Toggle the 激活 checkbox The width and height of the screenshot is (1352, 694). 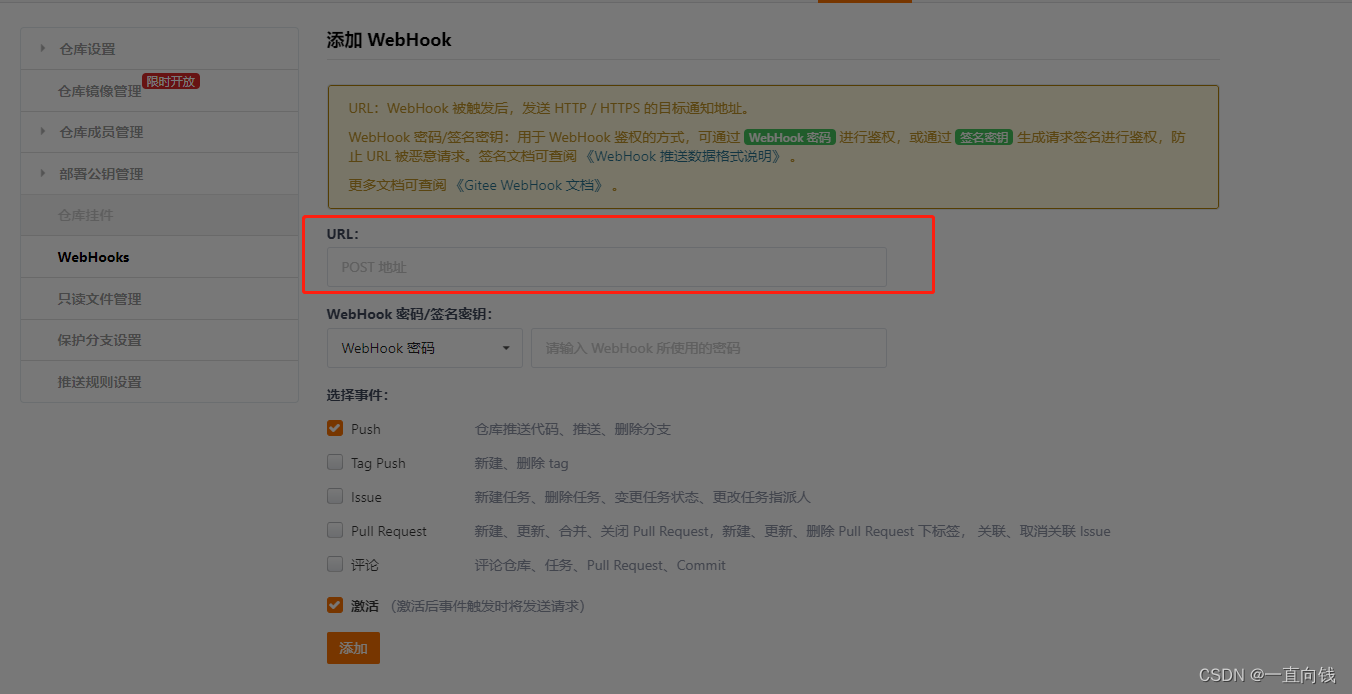[335, 605]
